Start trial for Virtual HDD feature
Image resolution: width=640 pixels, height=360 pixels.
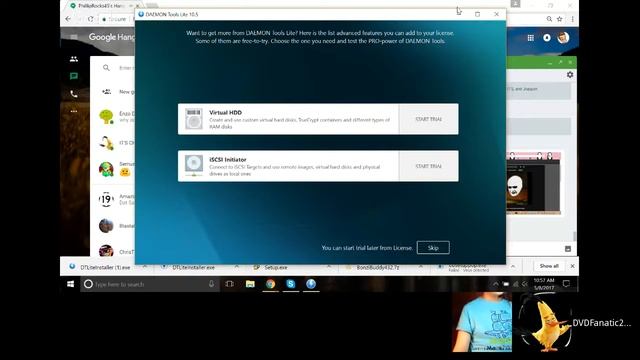click(429, 119)
